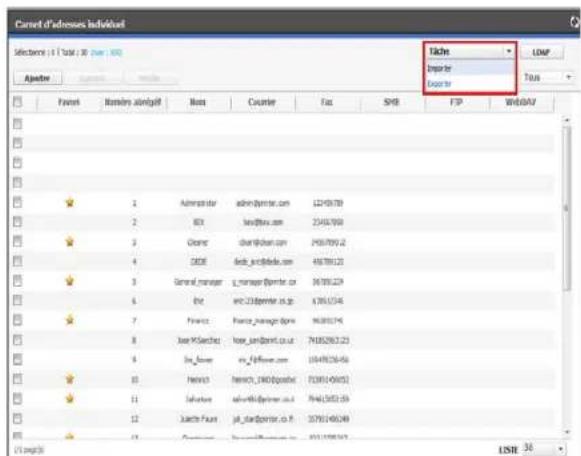581x456 pixels.
Task: Check the box for speed dial number 6 row
Action: [x=17, y=300]
